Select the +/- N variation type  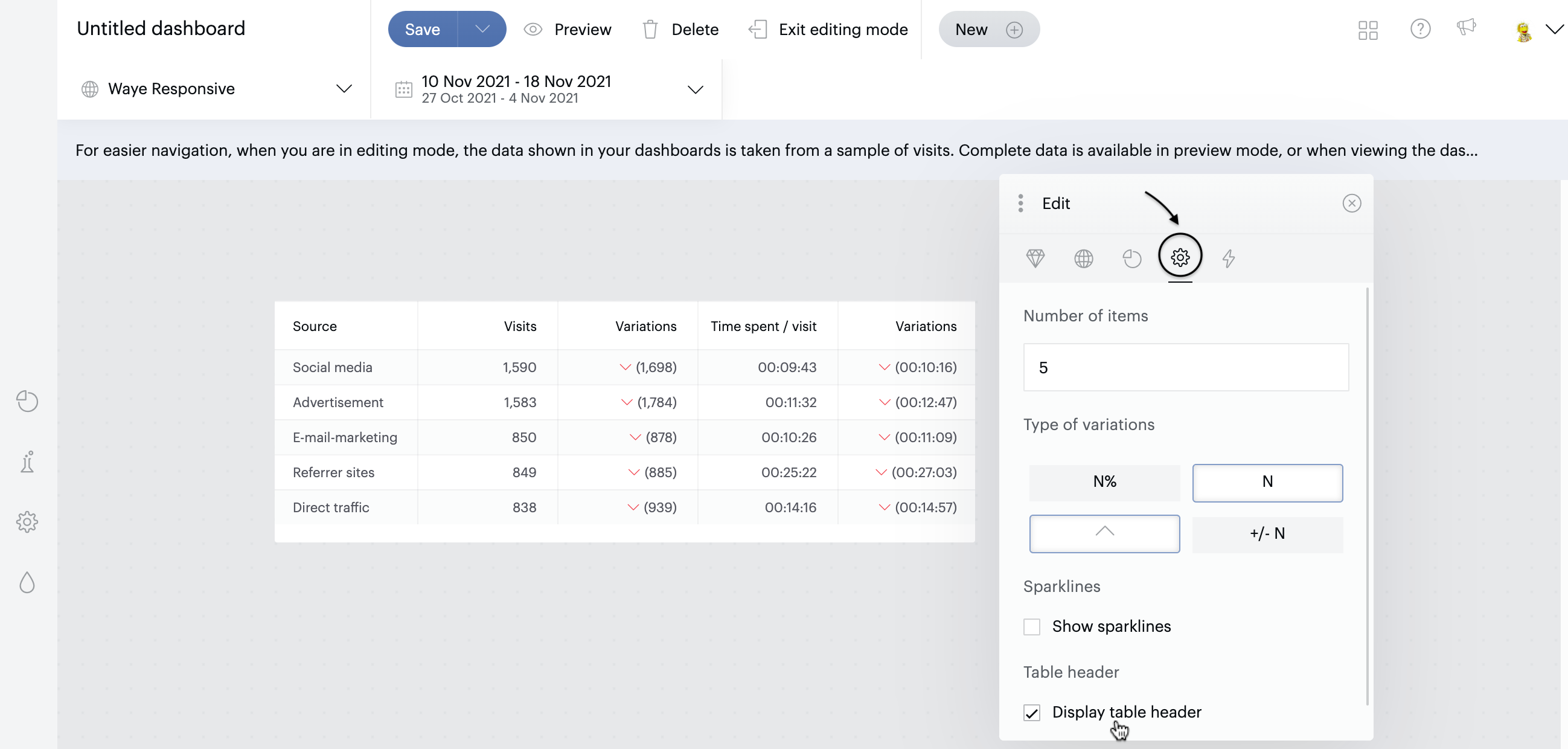tap(1267, 534)
